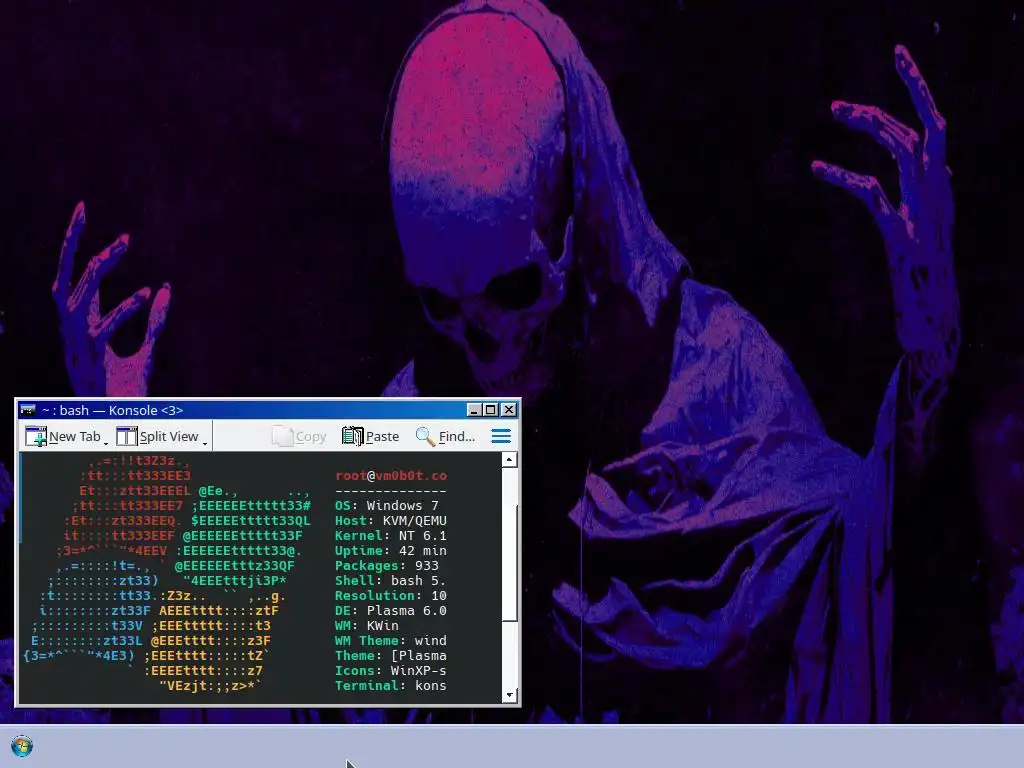Click the terminal scrollbar down arrow
Viewport: 1024px width, 768px height.
click(x=510, y=696)
